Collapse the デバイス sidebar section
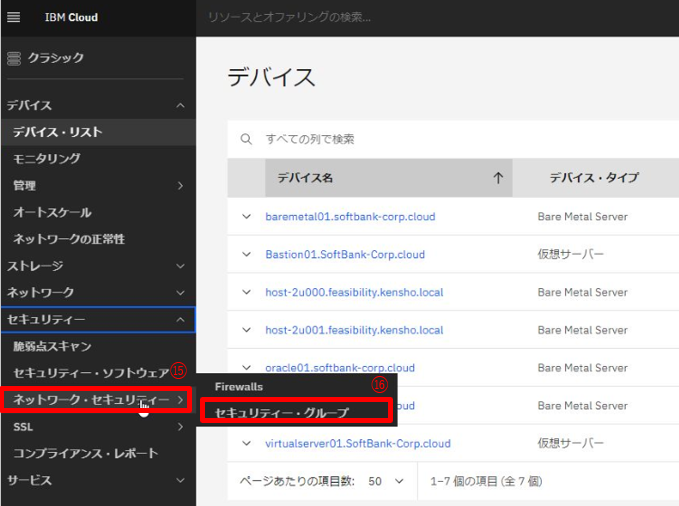The image size is (679, 506). pos(180,105)
